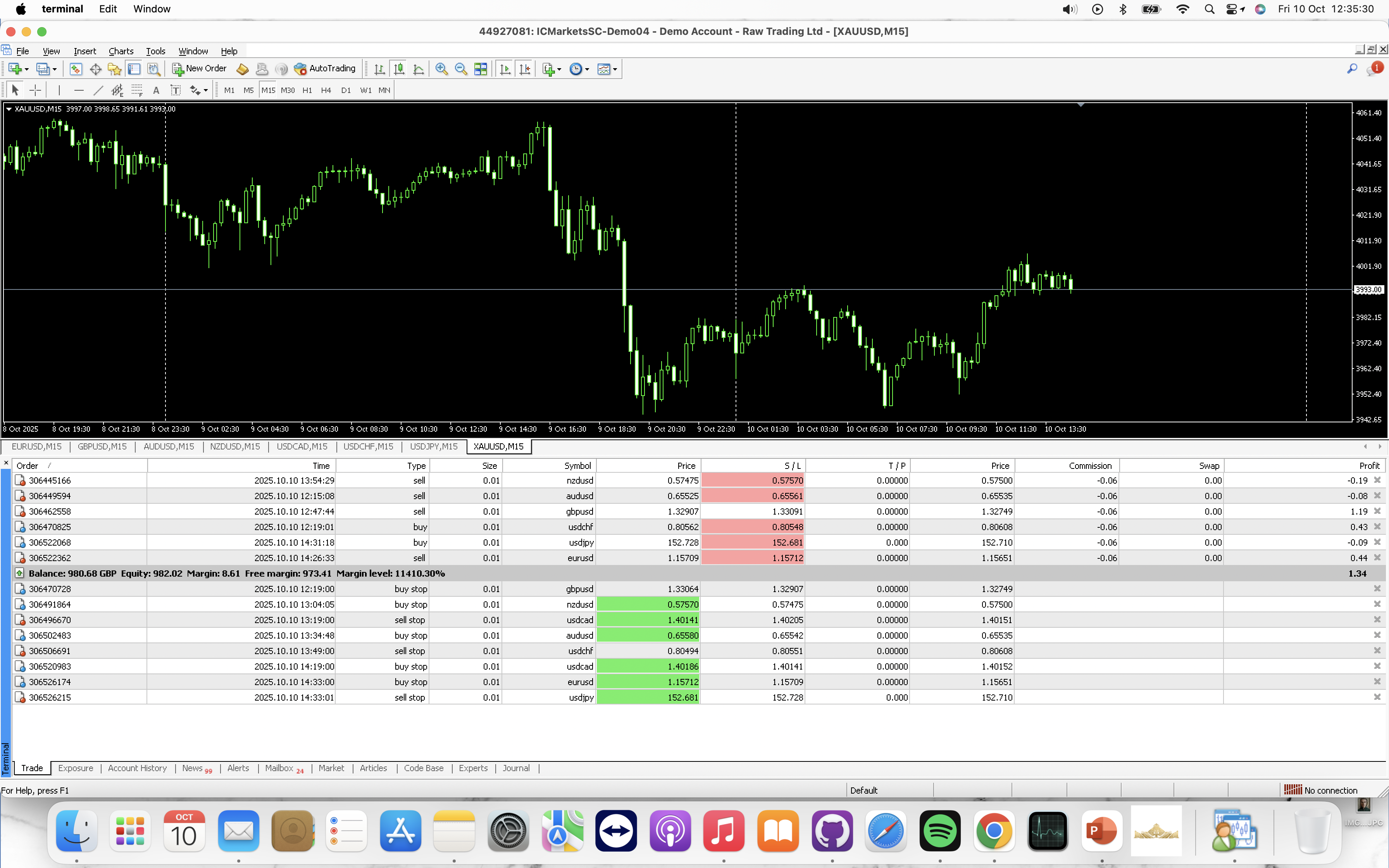1389x868 pixels.
Task: Click the New Order button
Action: pyautogui.click(x=199, y=69)
